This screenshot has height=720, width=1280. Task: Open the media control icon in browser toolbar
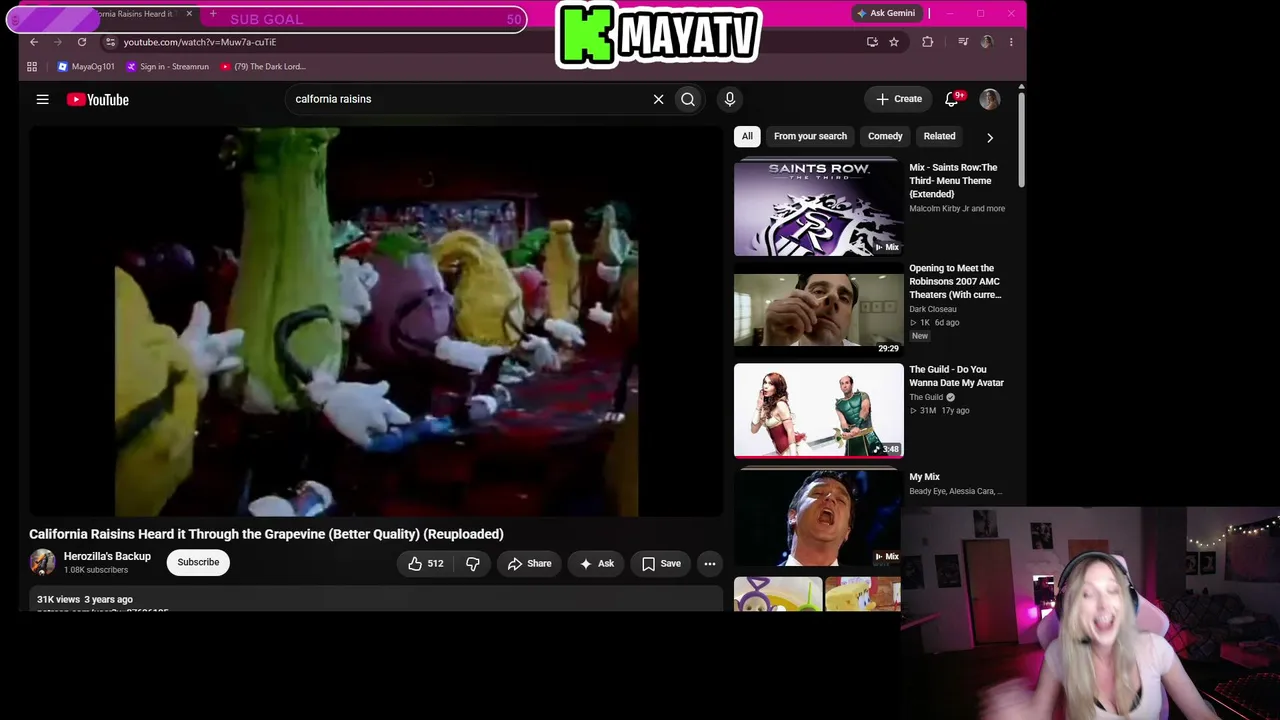click(963, 42)
